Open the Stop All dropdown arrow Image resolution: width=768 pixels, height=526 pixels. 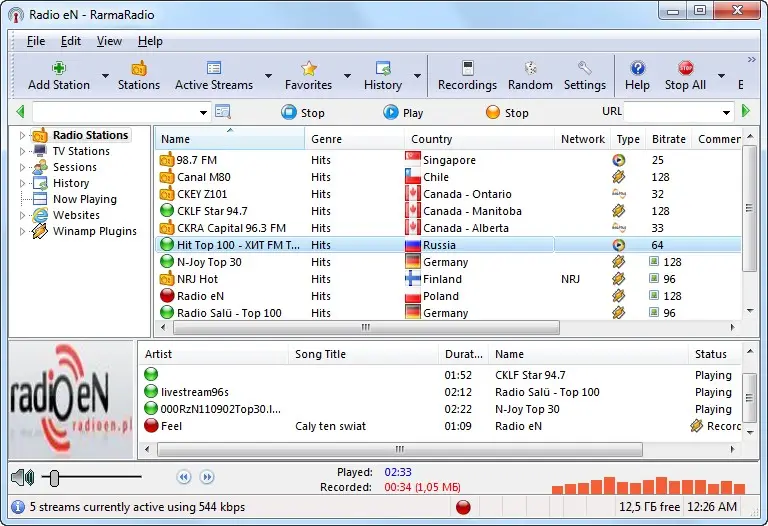coord(721,76)
